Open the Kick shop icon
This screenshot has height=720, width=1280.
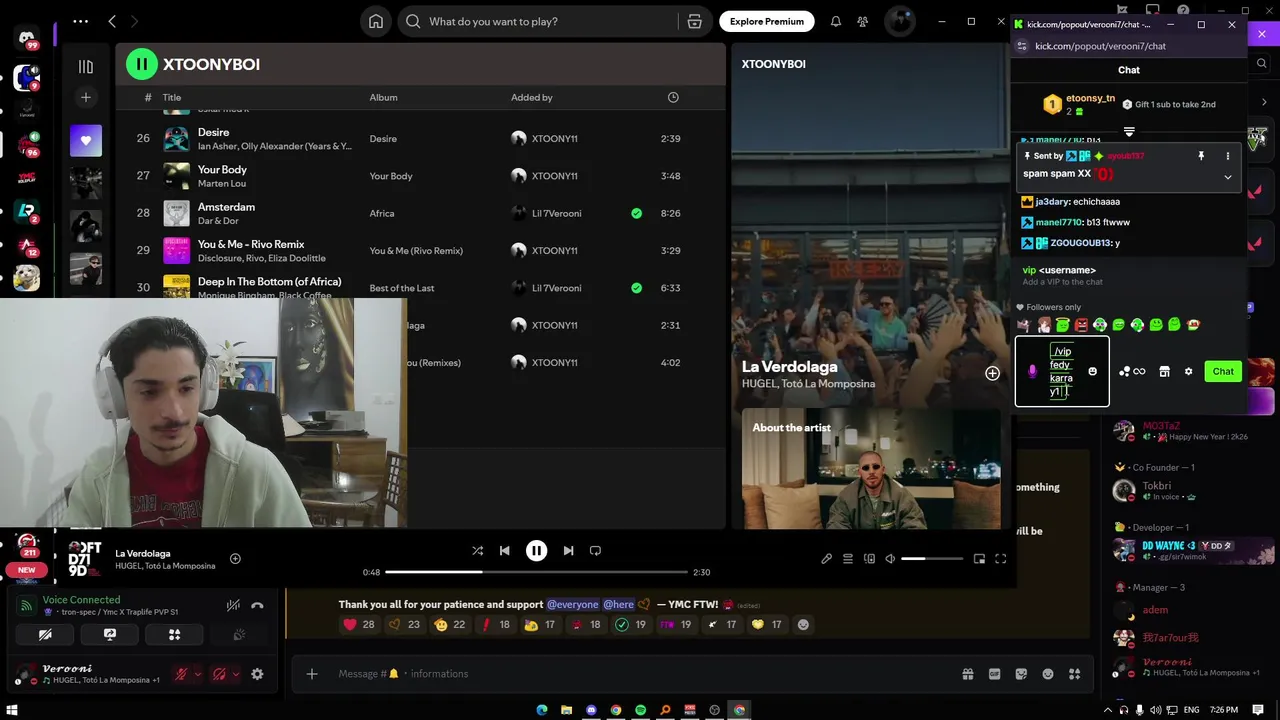click(x=1164, y=372)
